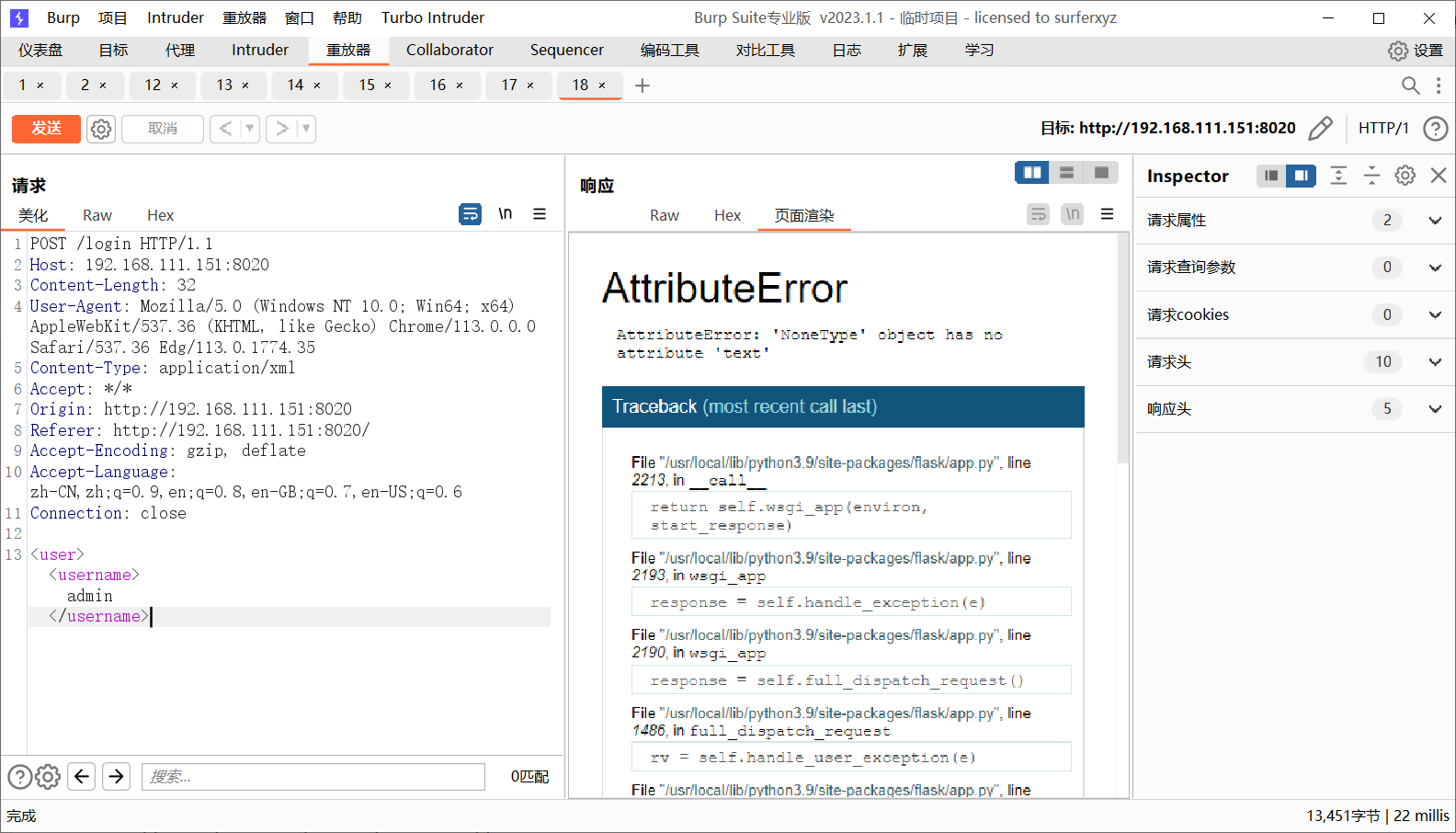Click the 取消 cancel button
The image size is (1456, 833).
(163, 129)
